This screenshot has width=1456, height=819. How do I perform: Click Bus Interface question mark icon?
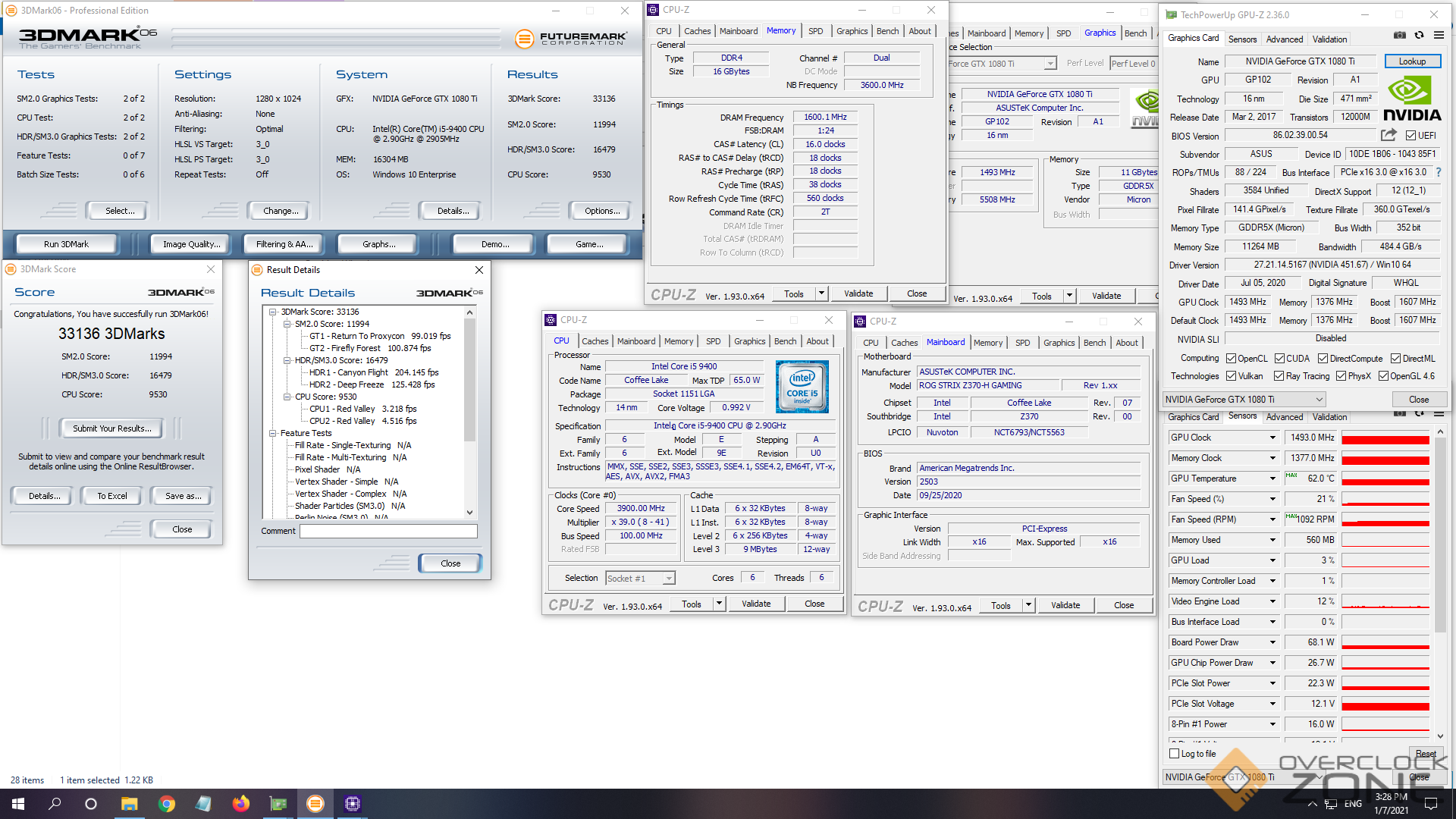click(1438, 172)
